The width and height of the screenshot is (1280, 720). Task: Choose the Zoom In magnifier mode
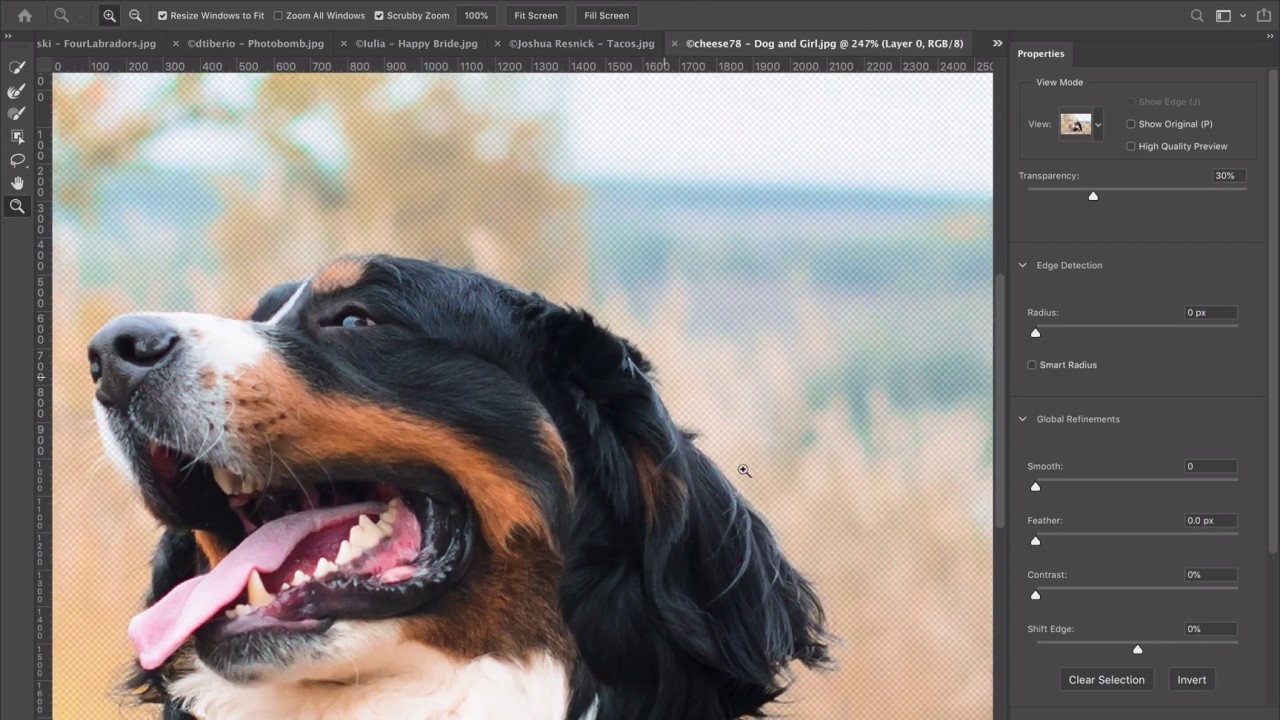pyautogui.click(x=109, y=16)
